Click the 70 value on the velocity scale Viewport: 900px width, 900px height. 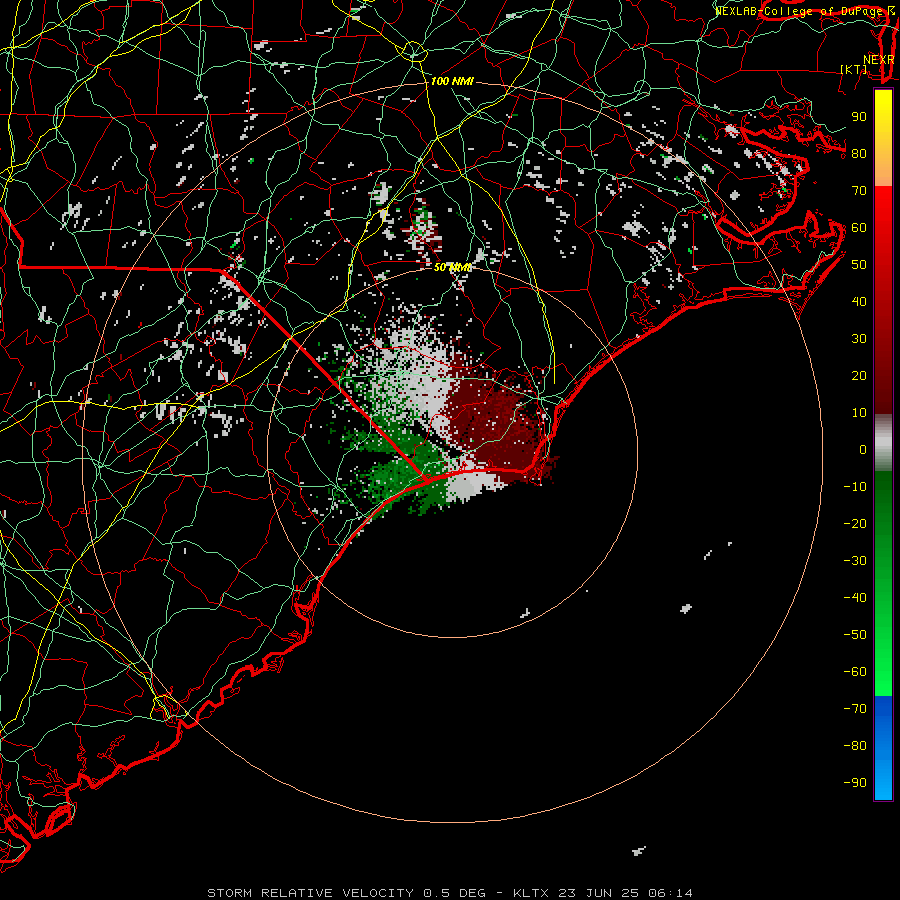tap(859, 191)
